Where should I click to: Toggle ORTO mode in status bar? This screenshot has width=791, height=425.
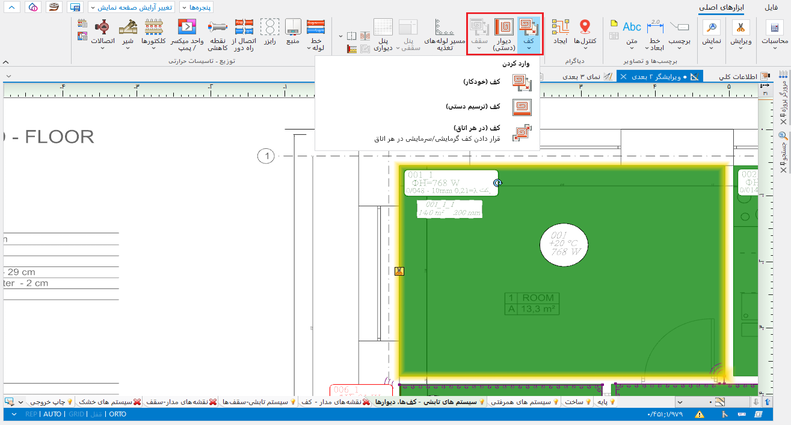point(117,414)
